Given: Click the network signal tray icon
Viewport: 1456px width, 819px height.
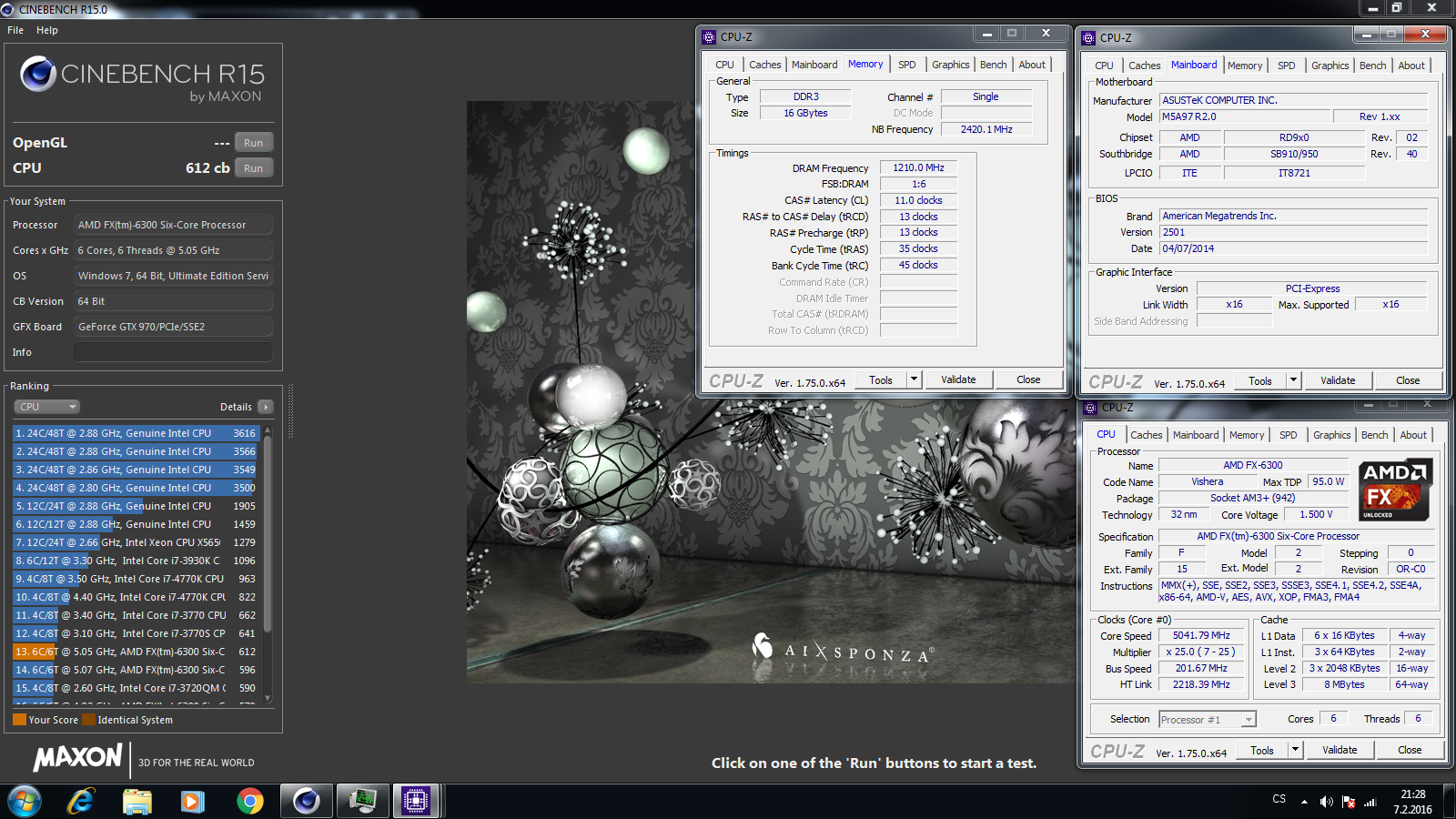Looking at the screenshot, I should click(x=1370, y=802).
